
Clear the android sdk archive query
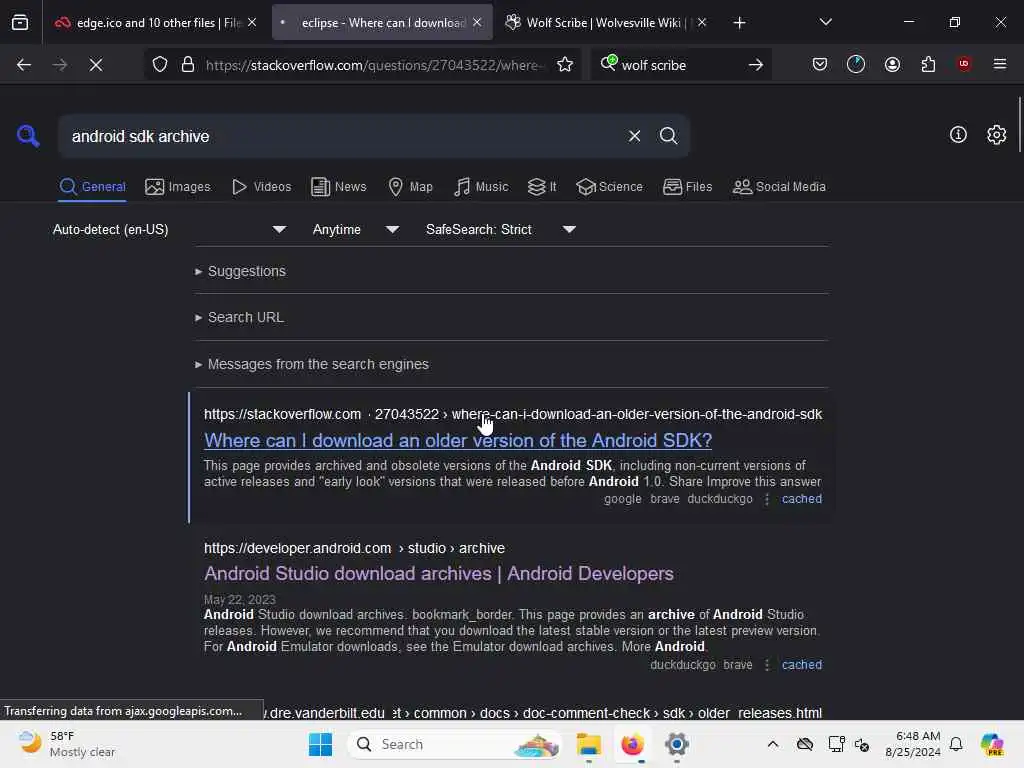[x=634, y=136]
